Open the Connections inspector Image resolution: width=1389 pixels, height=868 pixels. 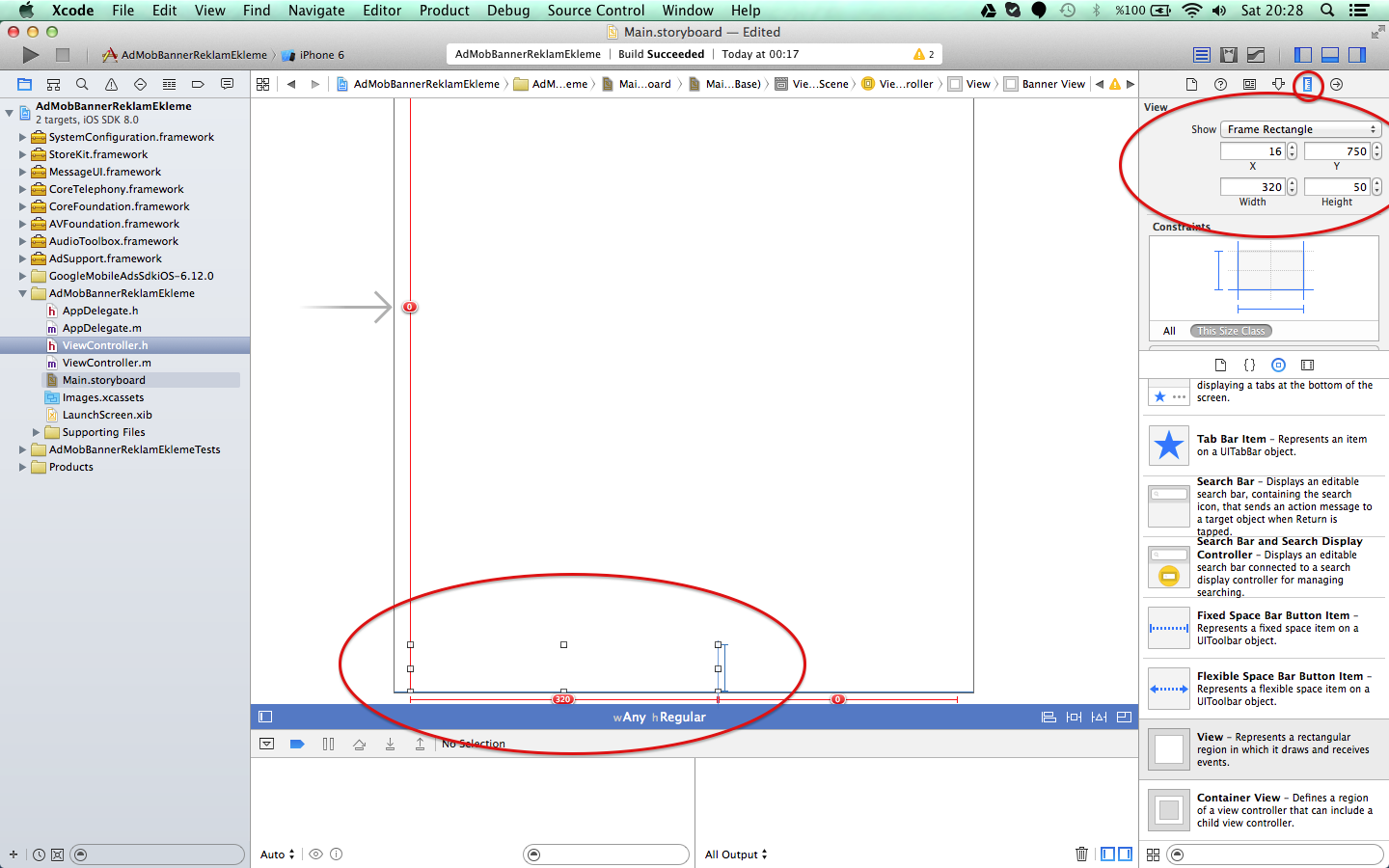pyautogui.click(x=1336, y=84)
